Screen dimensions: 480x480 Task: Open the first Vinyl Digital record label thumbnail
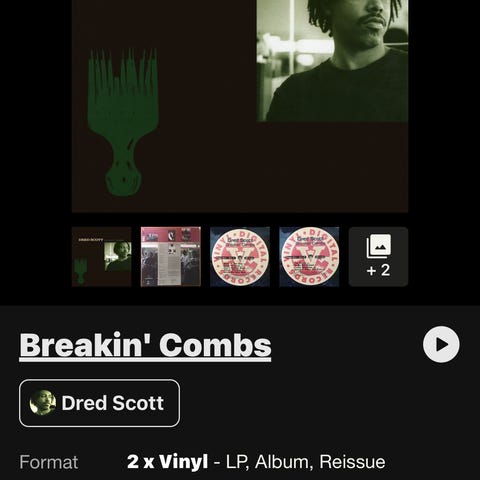240,257
